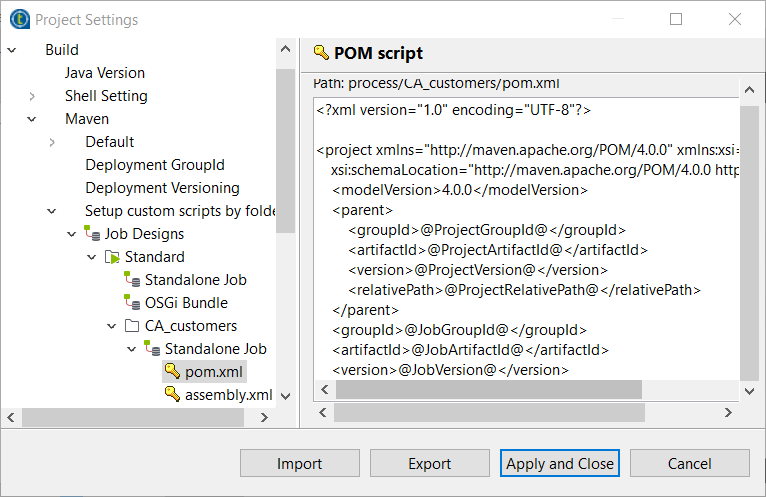This screenshot has height=497, width=766.
Task: Click the Export button
Action: [x=430, y=463]
